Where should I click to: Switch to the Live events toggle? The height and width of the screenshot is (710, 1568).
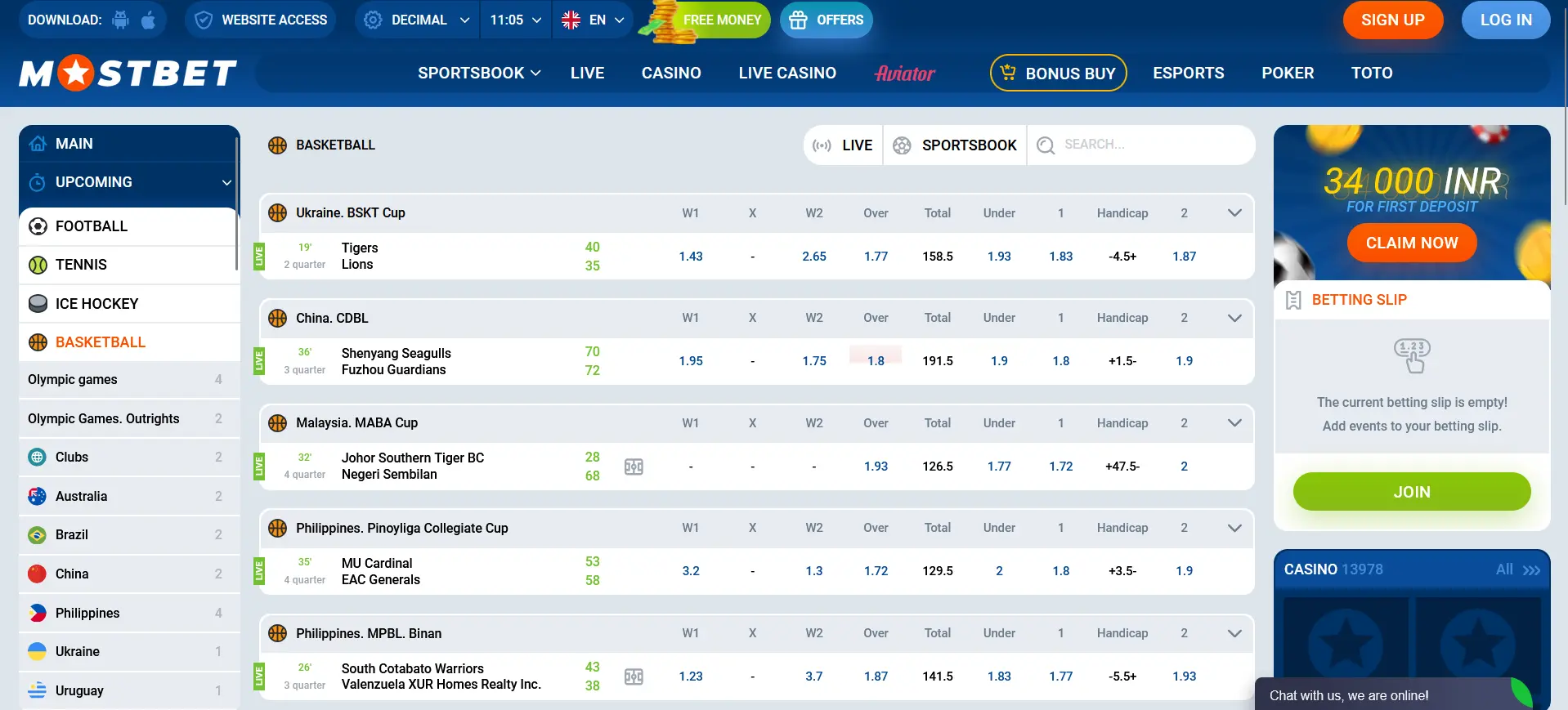click(843, 145)
